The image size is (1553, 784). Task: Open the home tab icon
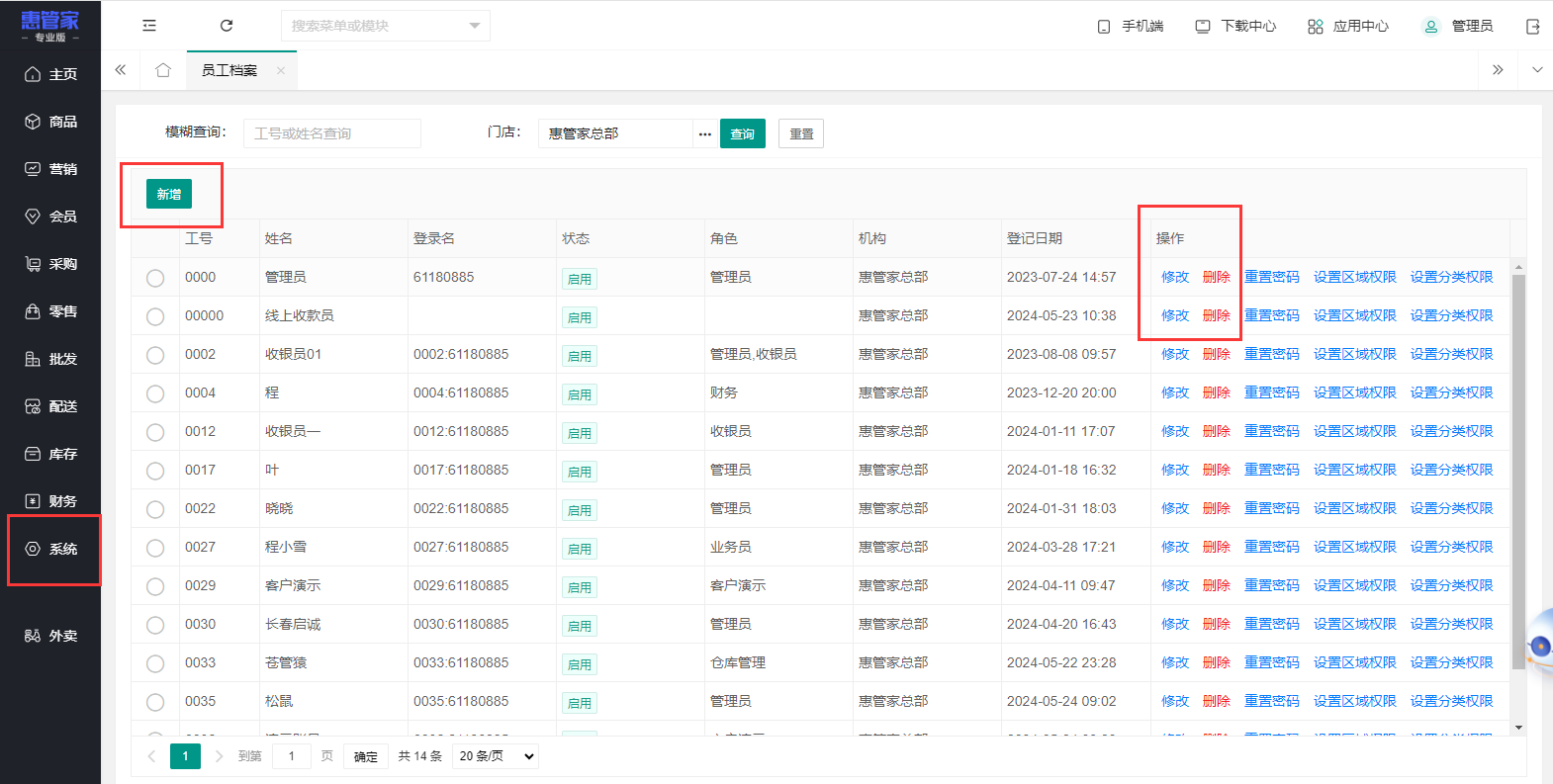[x=163, y=70]
